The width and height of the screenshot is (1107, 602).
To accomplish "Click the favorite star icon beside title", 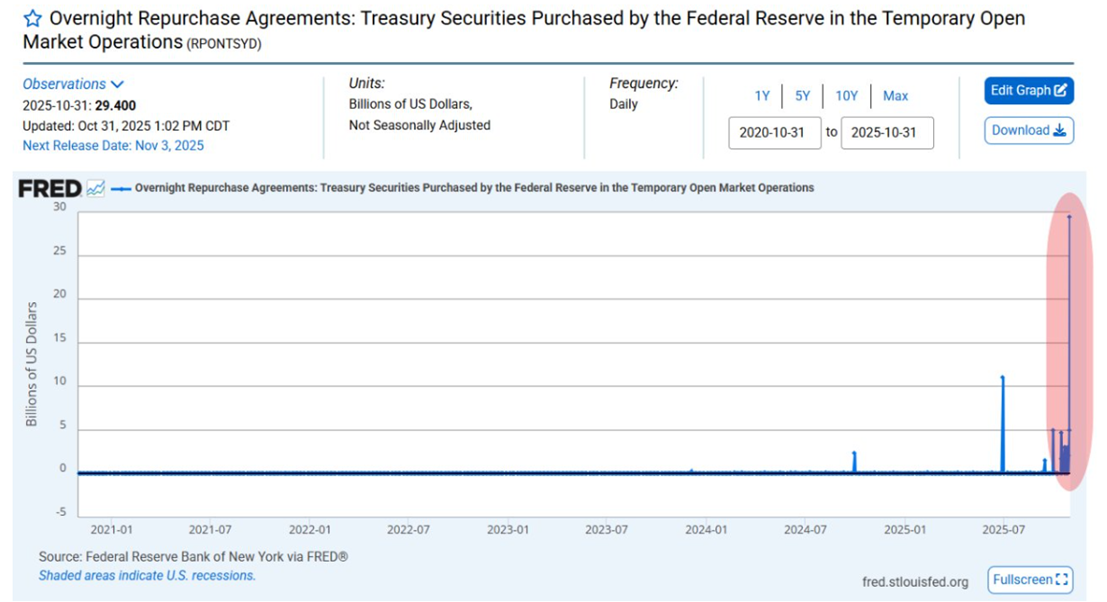I will (33, 19).
